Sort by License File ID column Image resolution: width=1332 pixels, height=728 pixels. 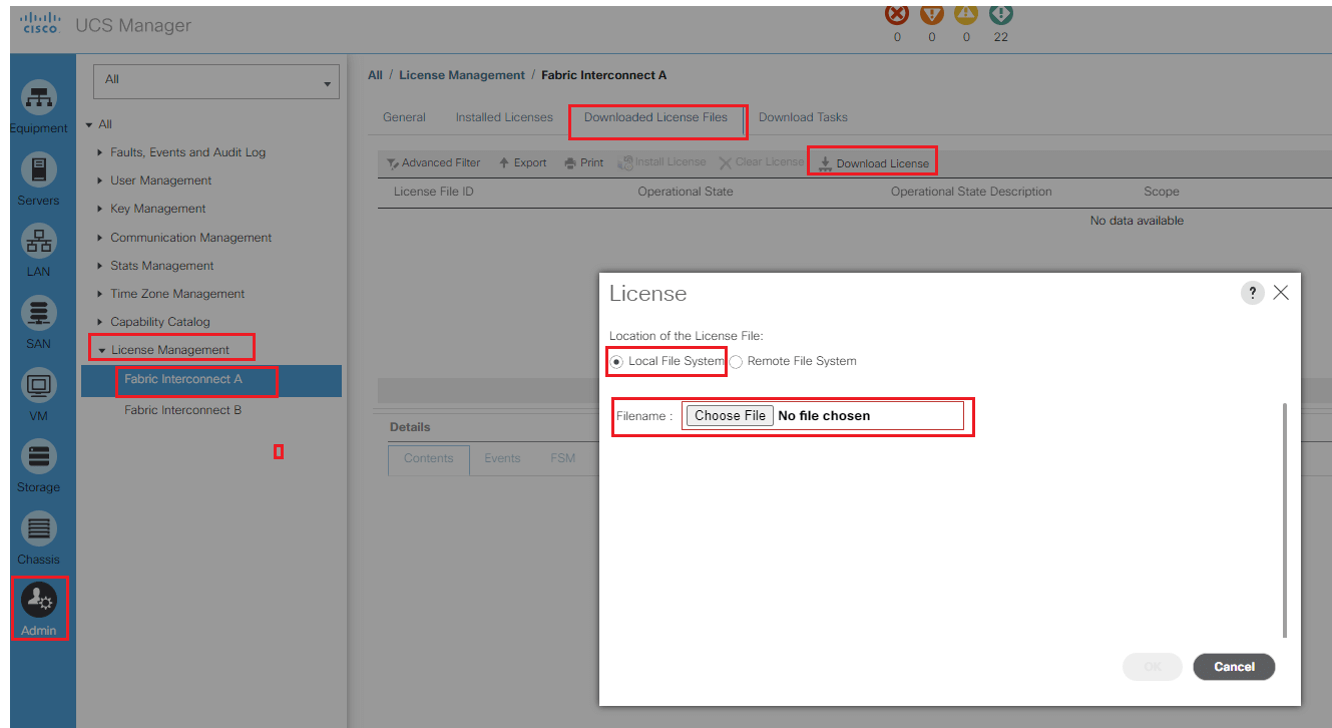(433, 191)
